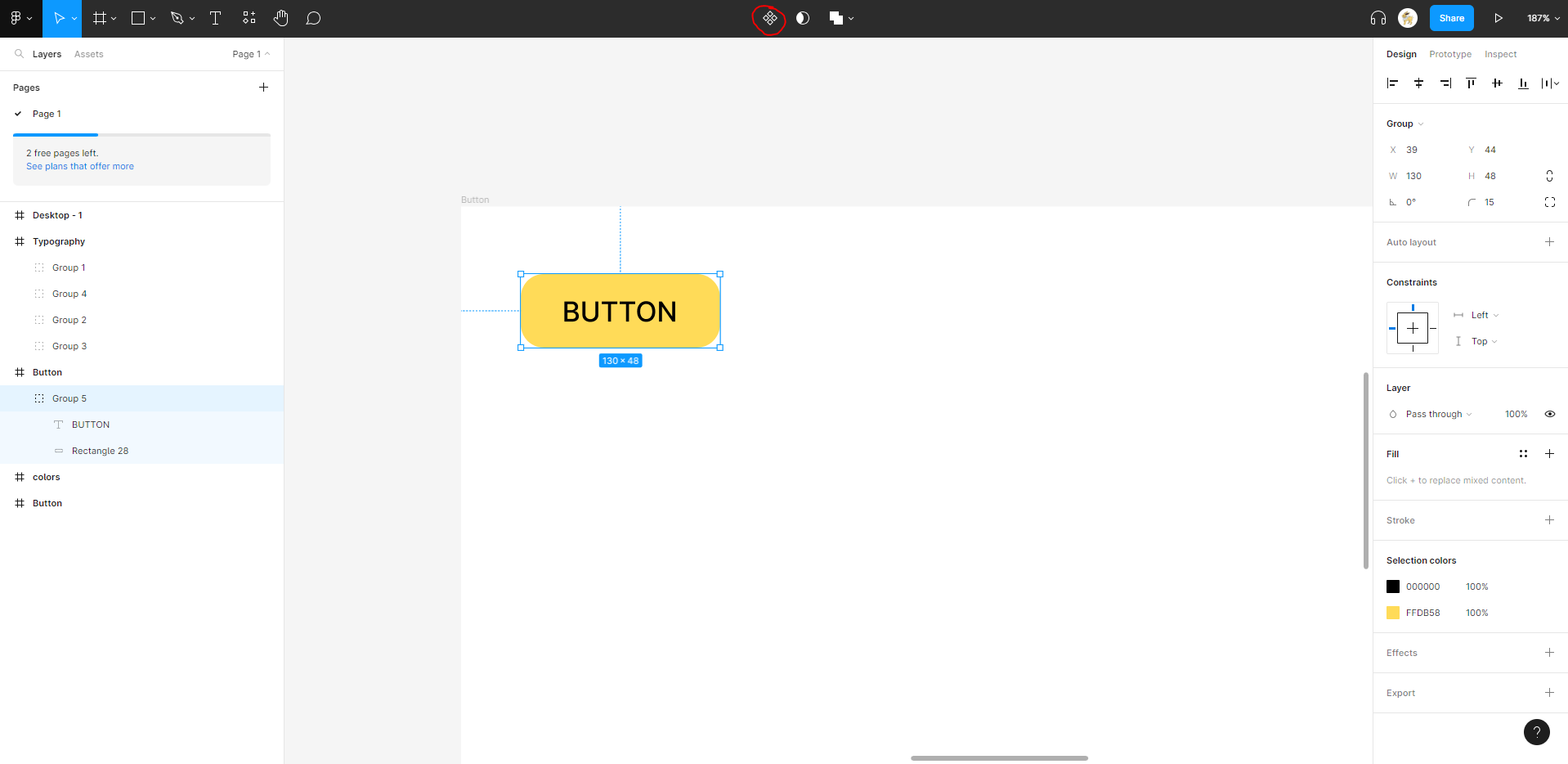The width and height of the screenshot is (1568, 764).
Task: Open the Page 1 selector dropdown
Action: point(251,54)
